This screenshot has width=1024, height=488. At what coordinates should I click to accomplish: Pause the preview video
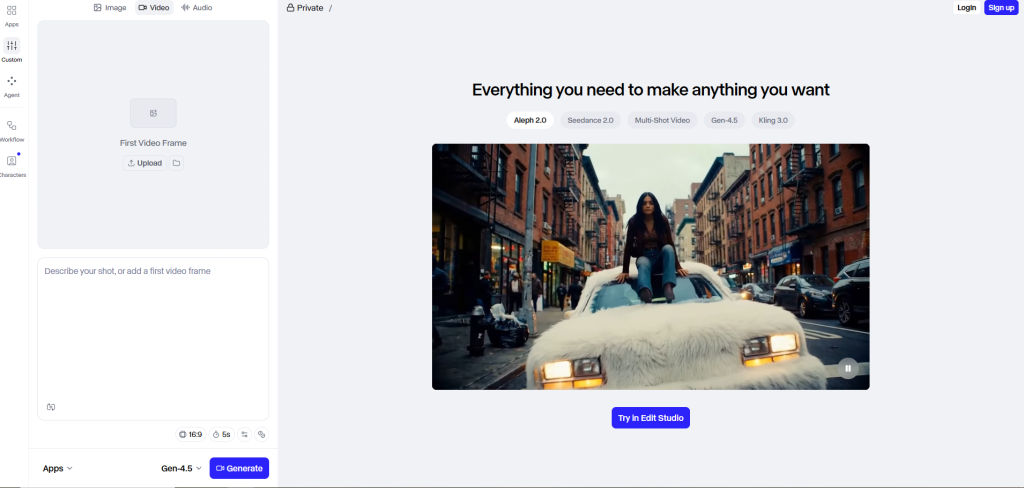(x=848, y=368)
